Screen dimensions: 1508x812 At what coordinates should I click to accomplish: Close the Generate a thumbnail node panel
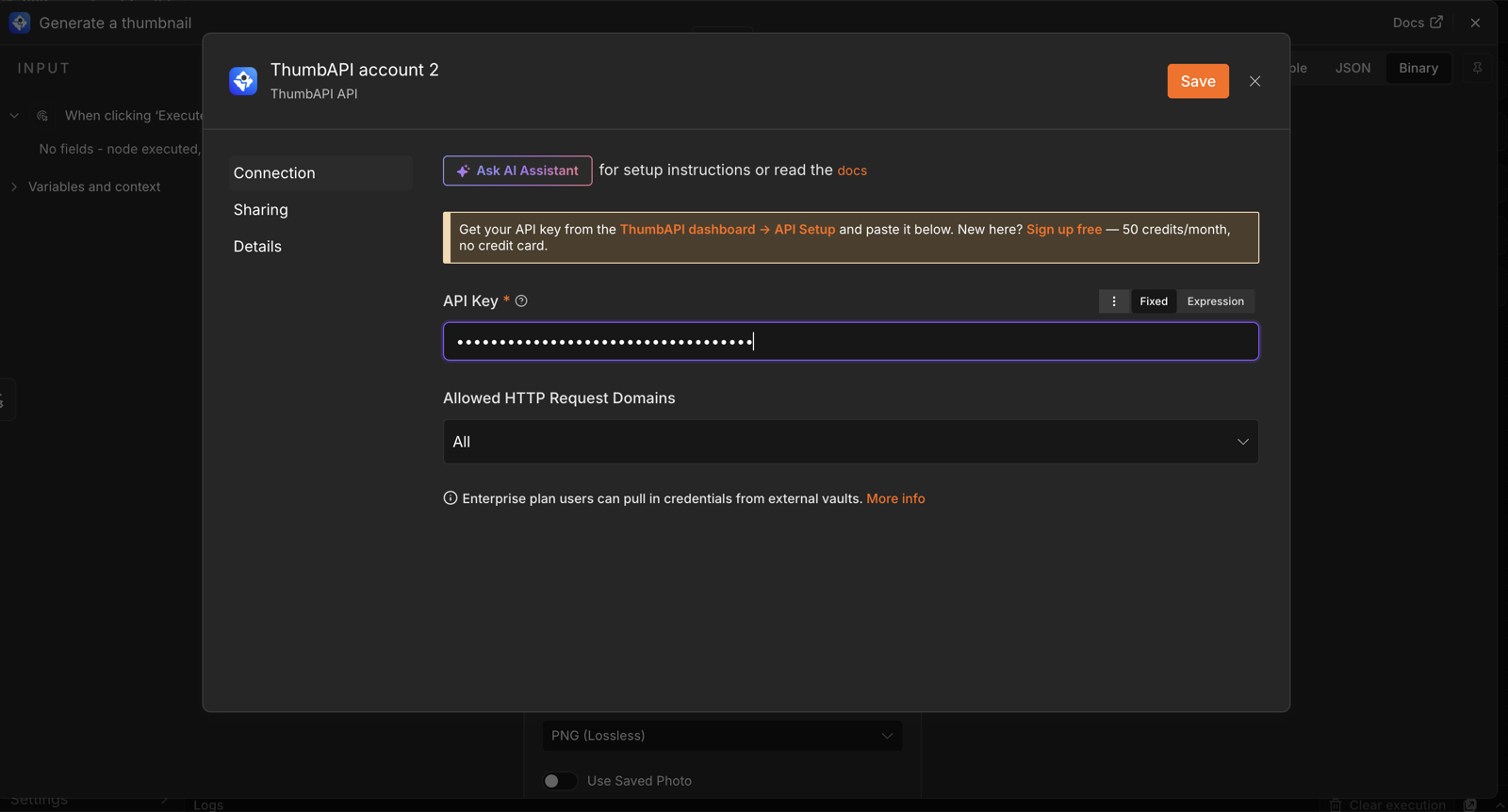tap(1475, 23)
